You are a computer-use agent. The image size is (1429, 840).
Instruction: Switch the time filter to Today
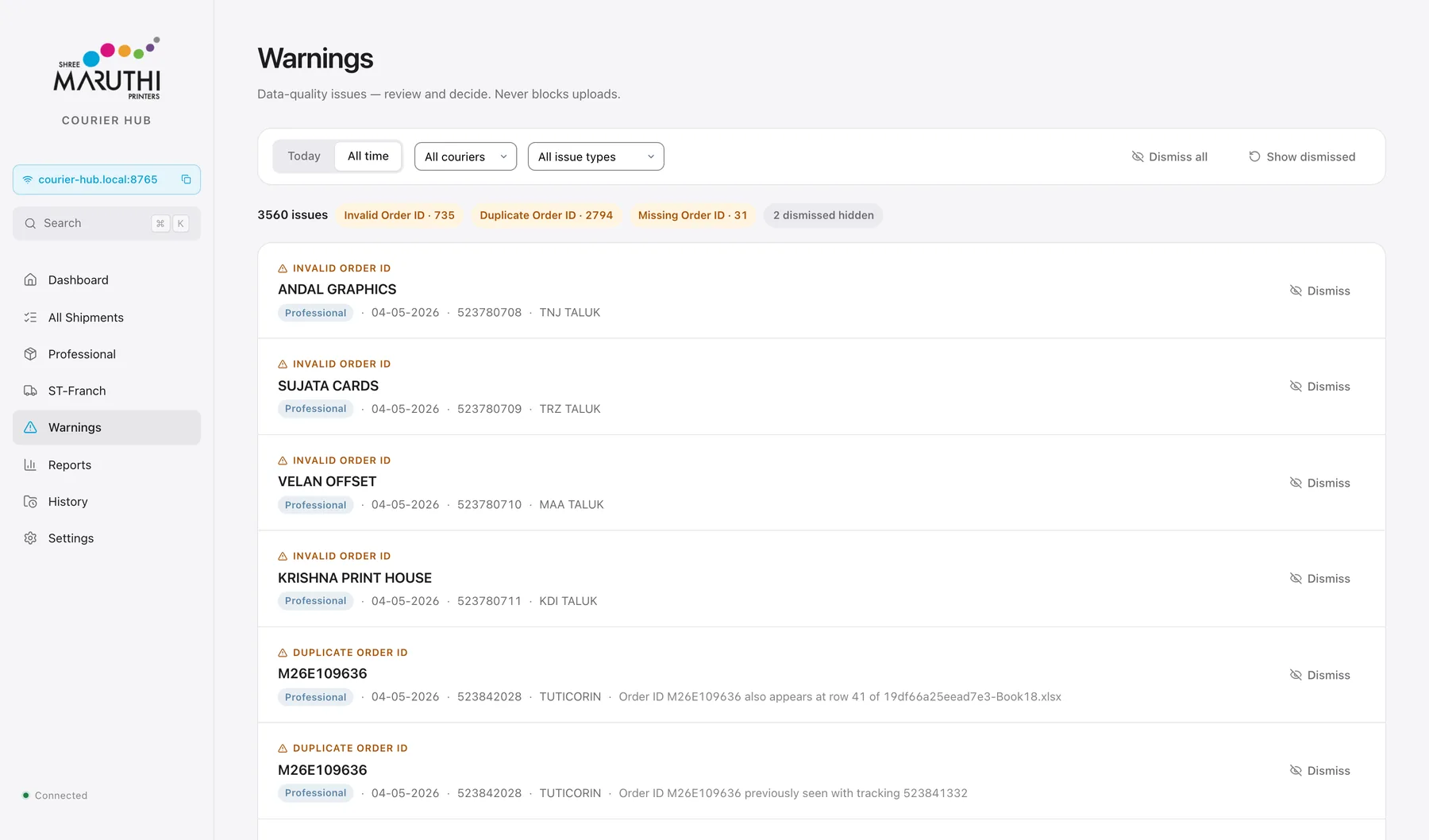[304, 156]
